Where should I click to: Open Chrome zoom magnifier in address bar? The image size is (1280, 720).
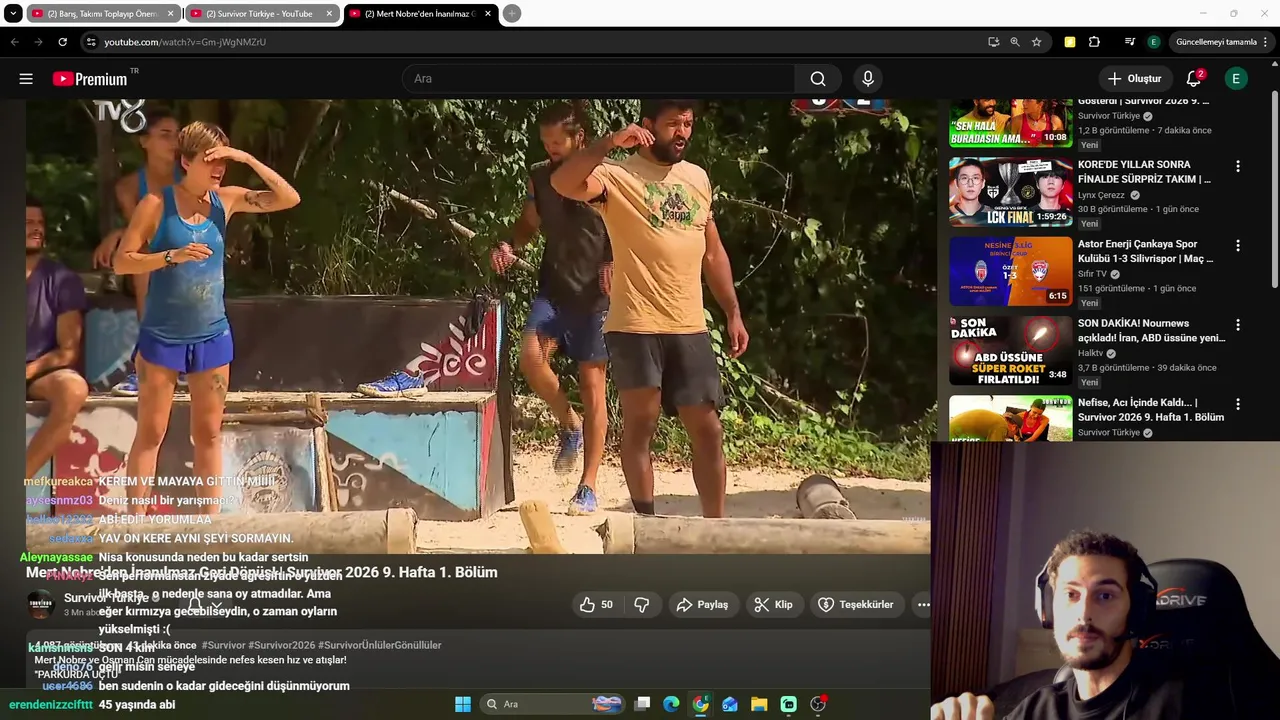point(1014,42)
